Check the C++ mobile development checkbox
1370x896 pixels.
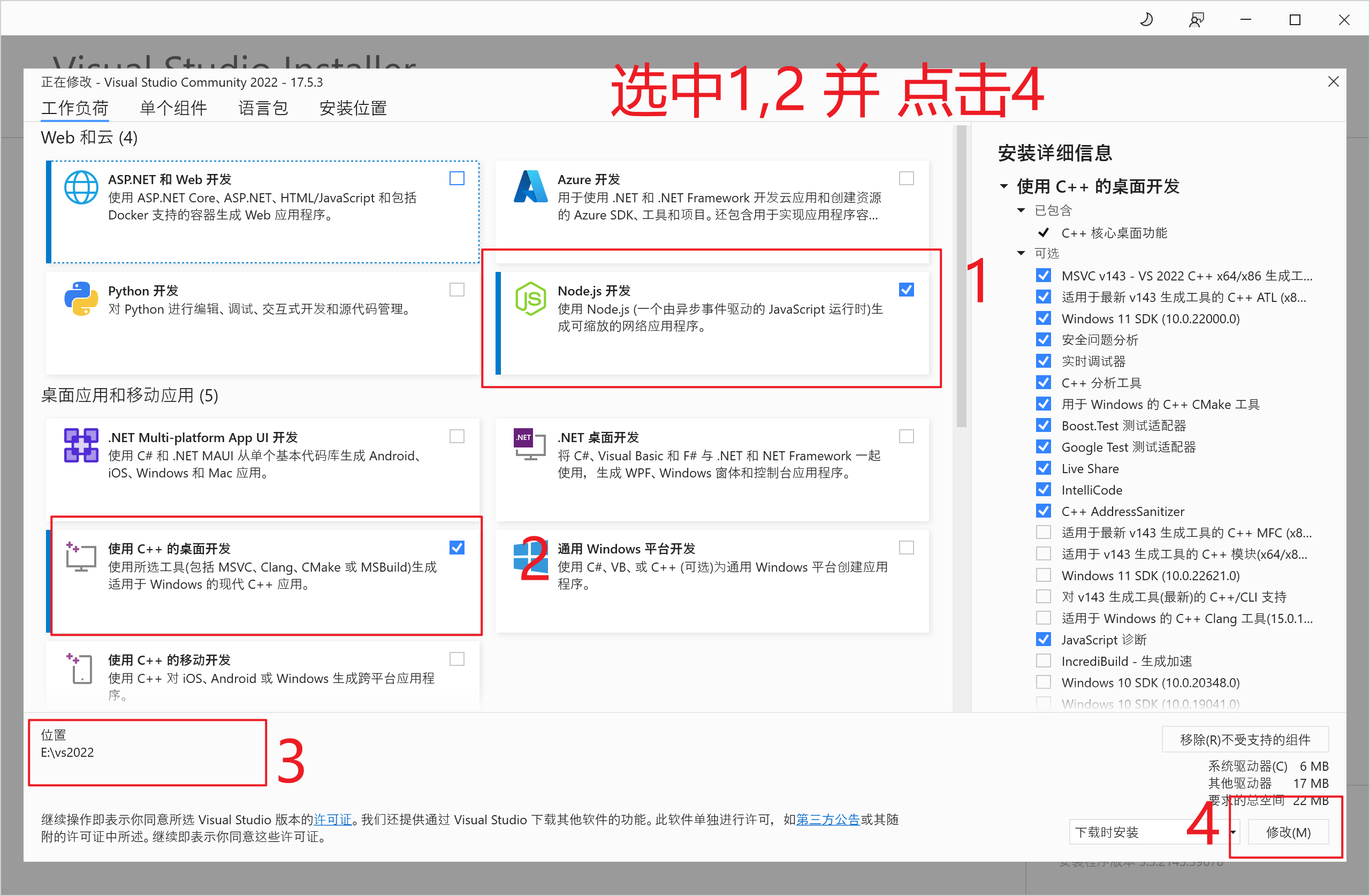click(457, 659)
